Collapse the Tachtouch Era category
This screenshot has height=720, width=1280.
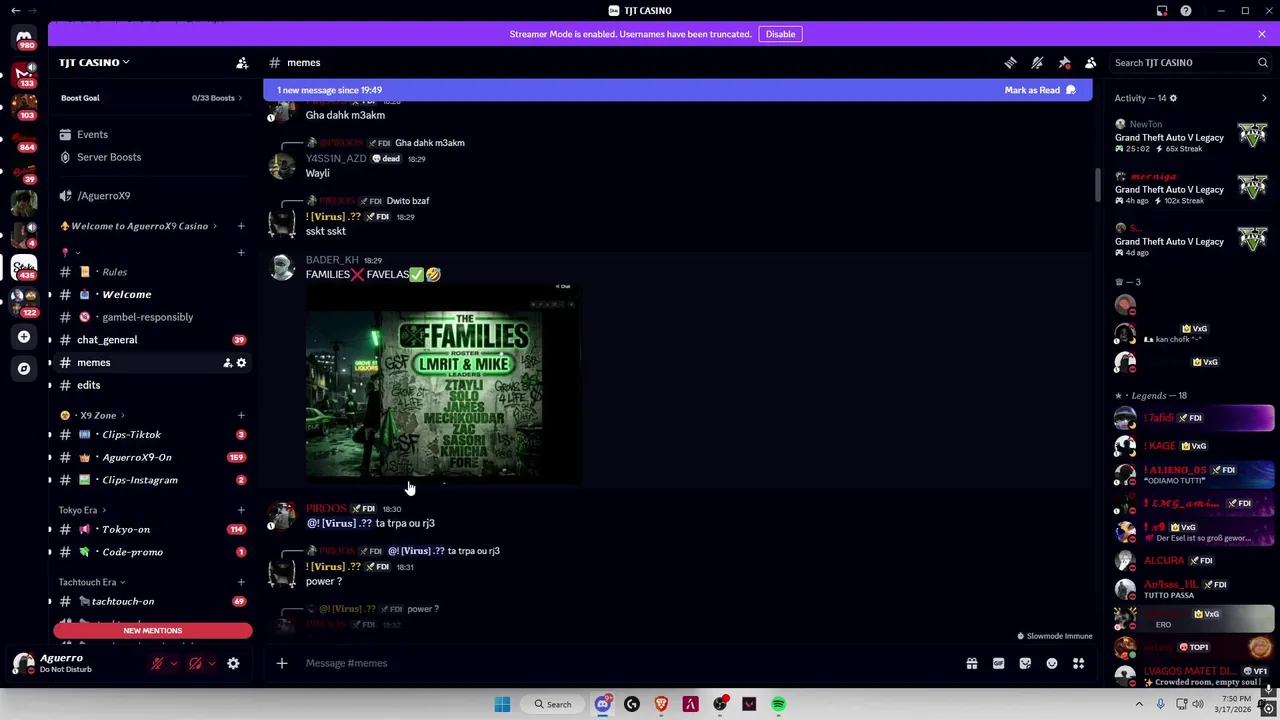[91, 582]
